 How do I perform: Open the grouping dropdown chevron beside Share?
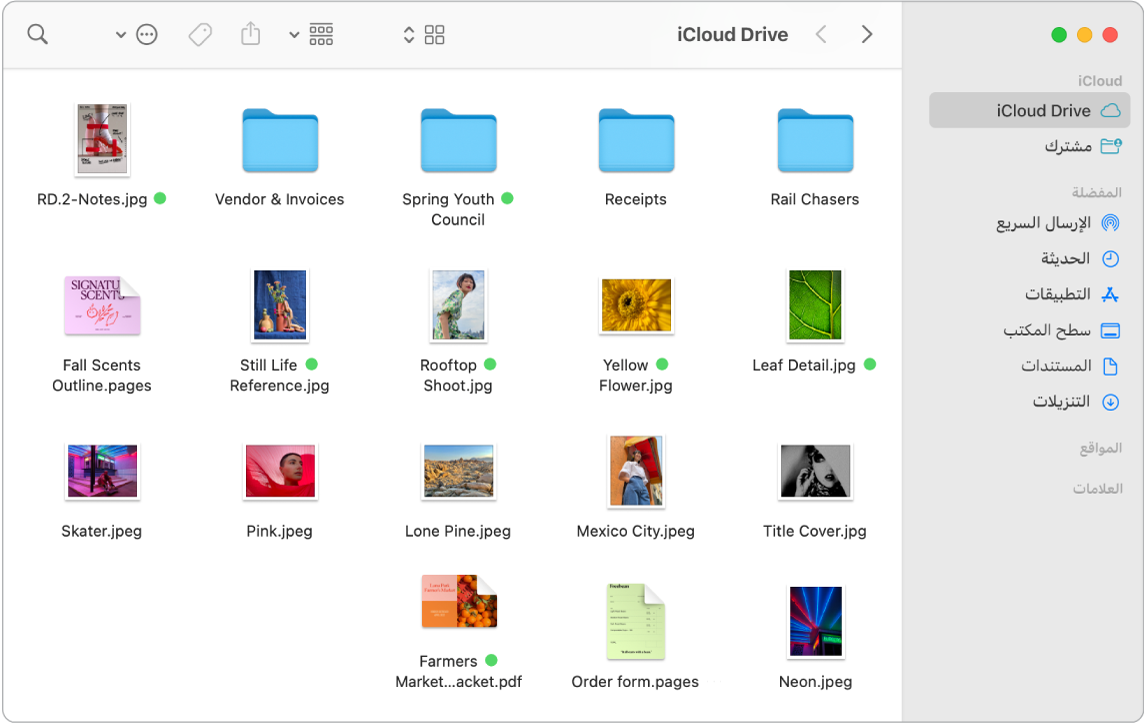[x=293, y=33]
